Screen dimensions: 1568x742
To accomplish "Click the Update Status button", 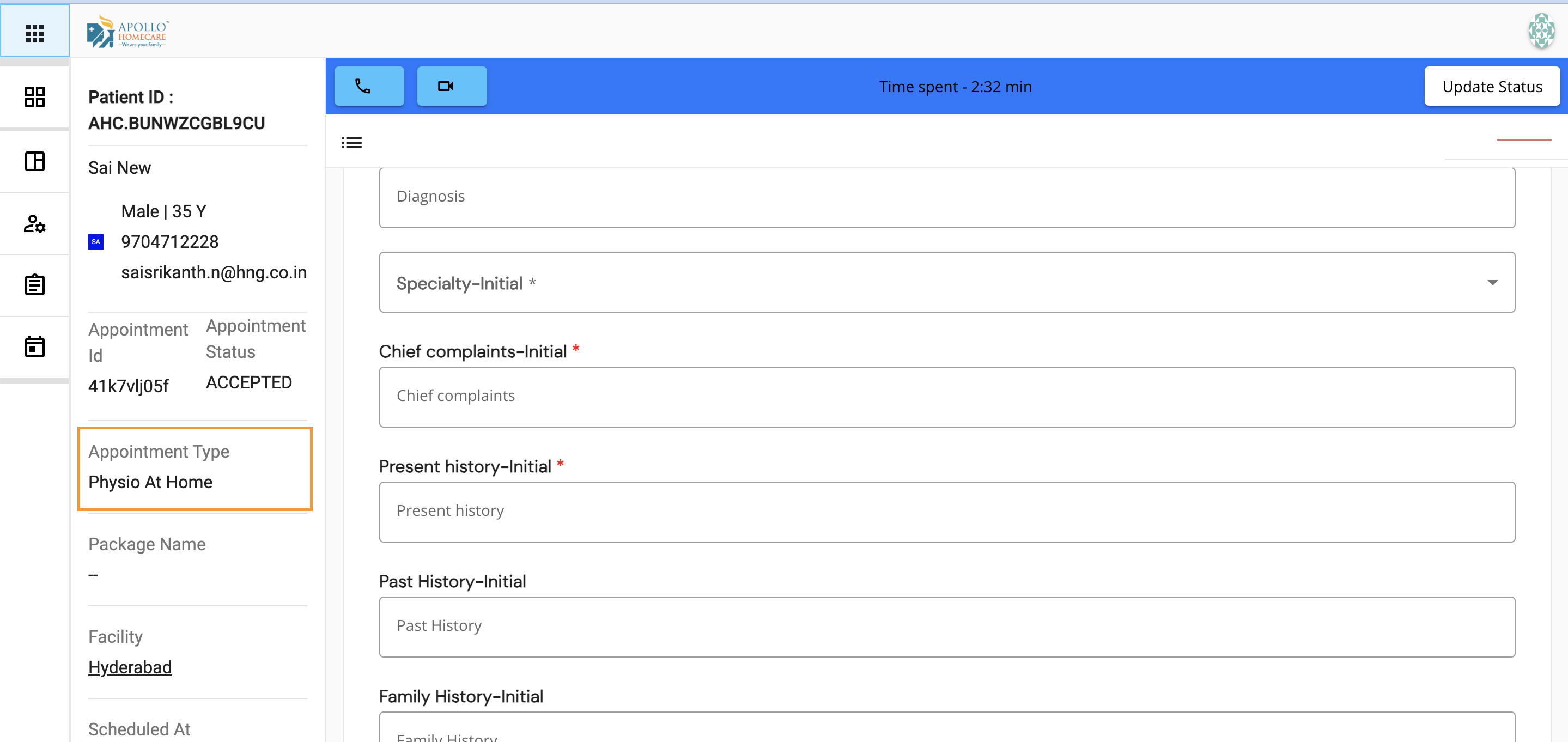I will coord(1492,86).
